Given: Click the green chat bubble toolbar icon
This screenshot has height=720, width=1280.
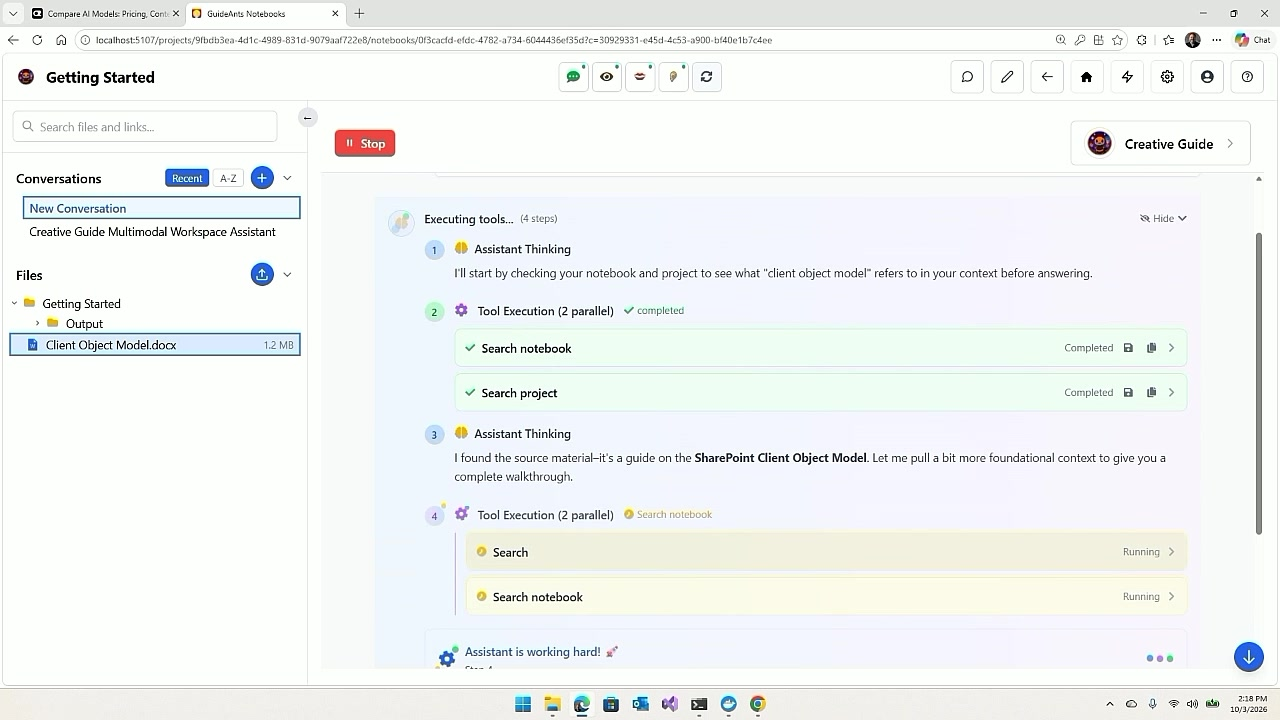Looking at the screenshot, I should [574, 77].
